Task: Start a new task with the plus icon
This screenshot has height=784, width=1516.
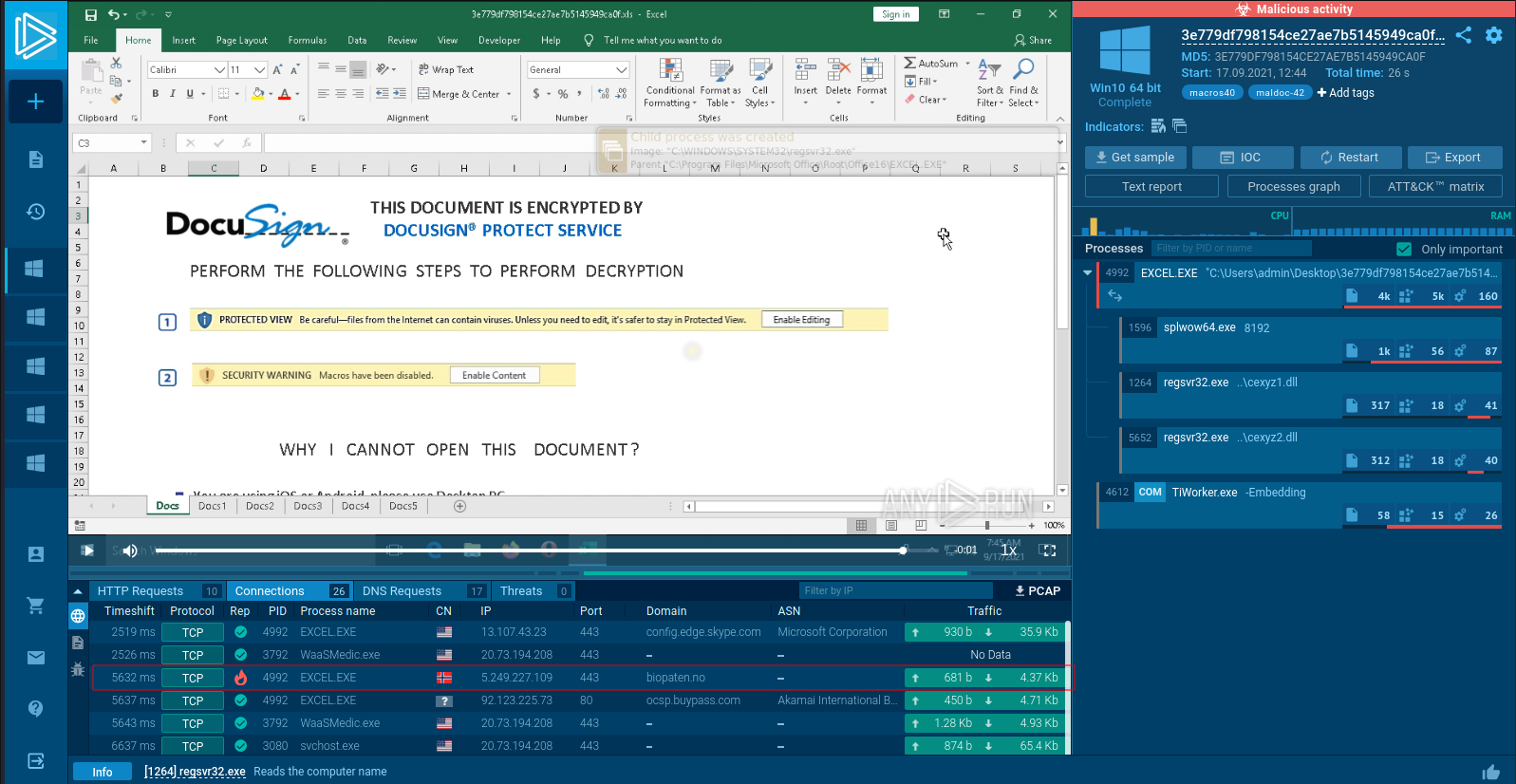Action: point(35,102)
